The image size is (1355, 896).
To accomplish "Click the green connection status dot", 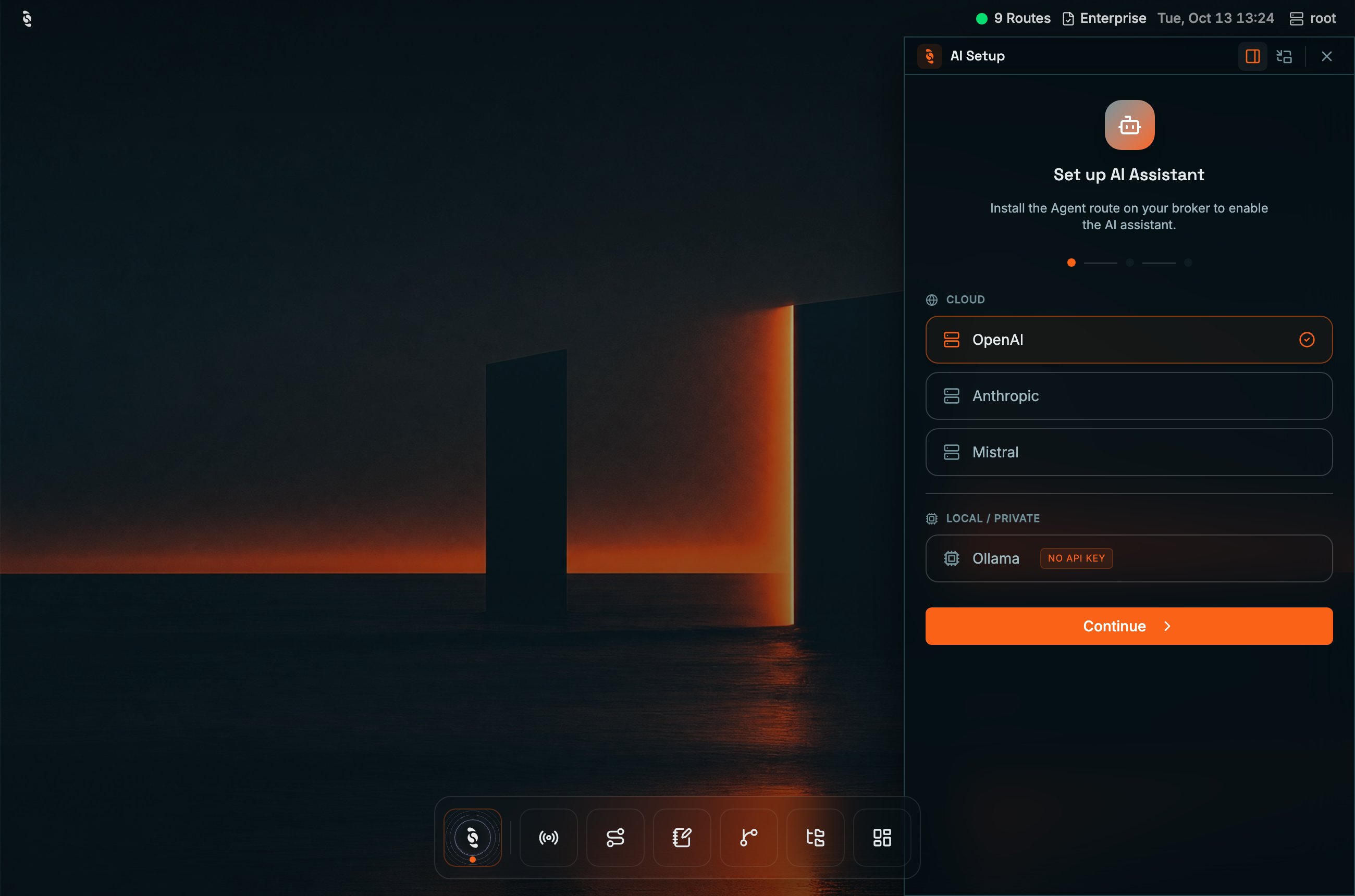I will (982, 19).
